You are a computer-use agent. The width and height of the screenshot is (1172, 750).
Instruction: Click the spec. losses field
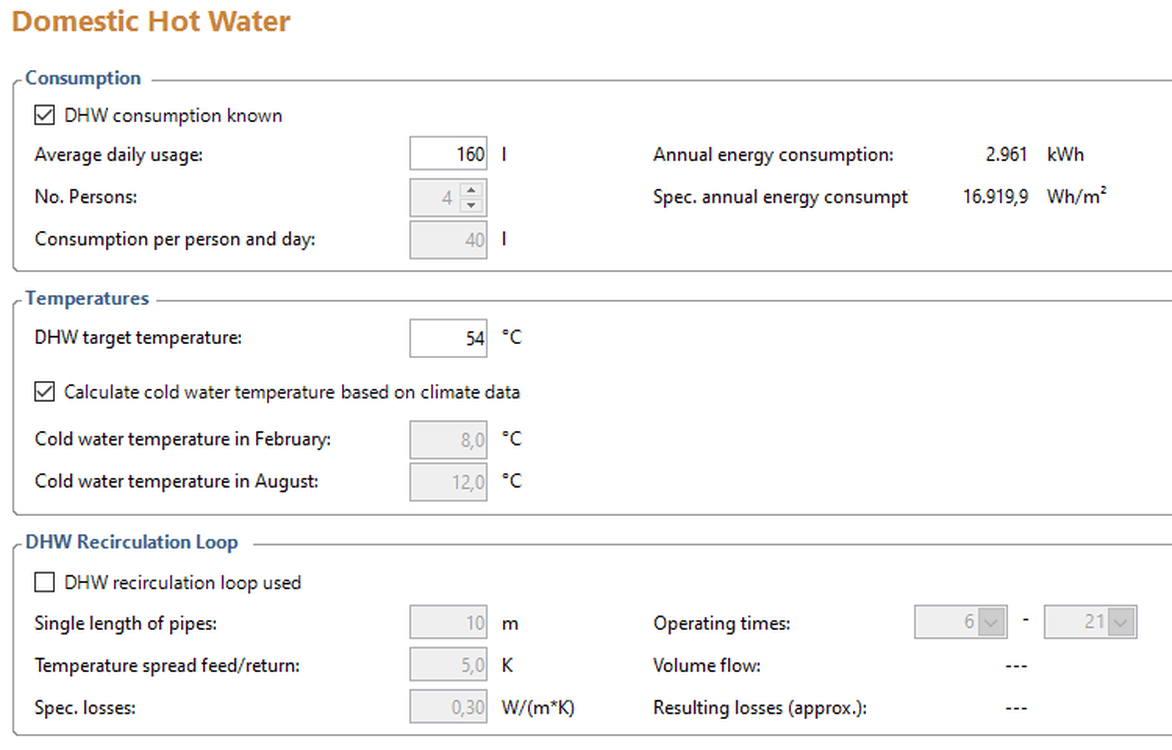[x=448, y=708]
